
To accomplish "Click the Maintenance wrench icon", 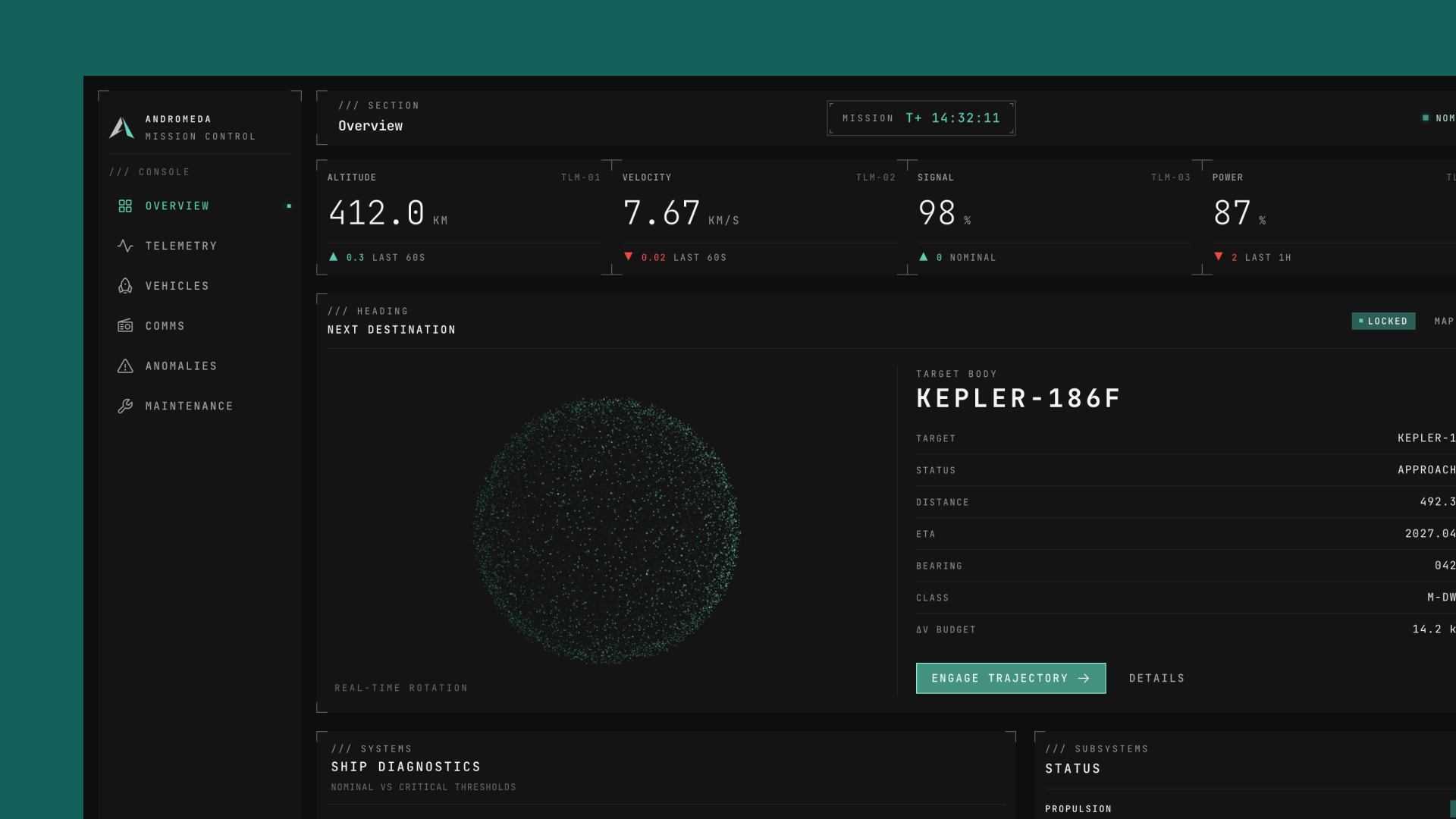I will [125, 406].
